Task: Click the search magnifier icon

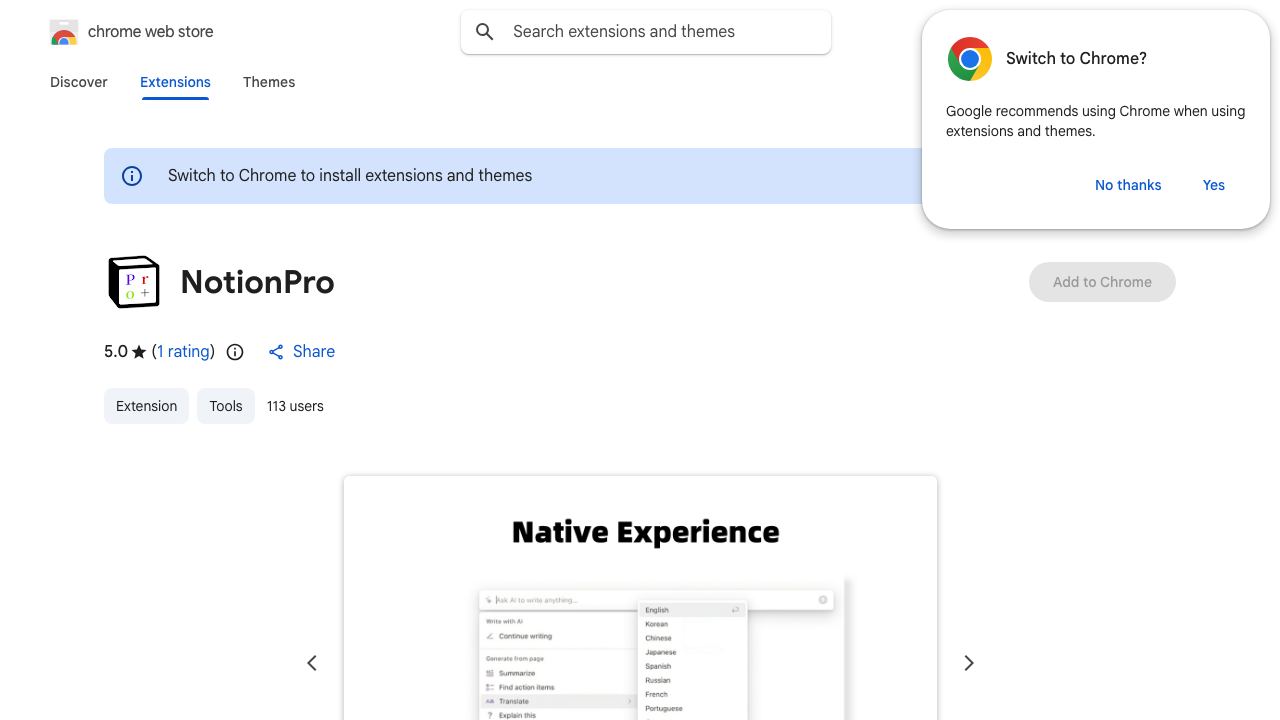Action: tap(485, 32)
